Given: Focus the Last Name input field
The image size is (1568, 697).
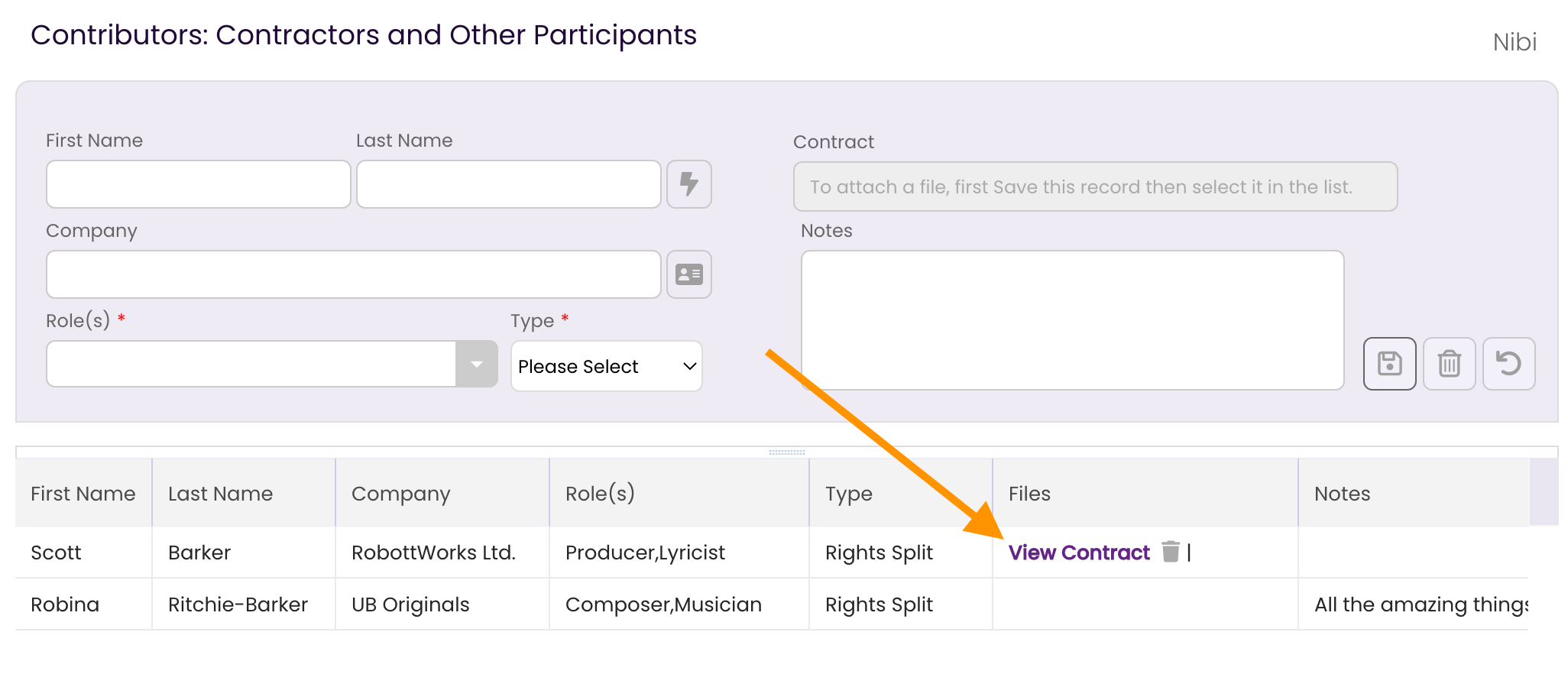Looking at the screenshot, I should pyautogui.click(x=509, y=184).
